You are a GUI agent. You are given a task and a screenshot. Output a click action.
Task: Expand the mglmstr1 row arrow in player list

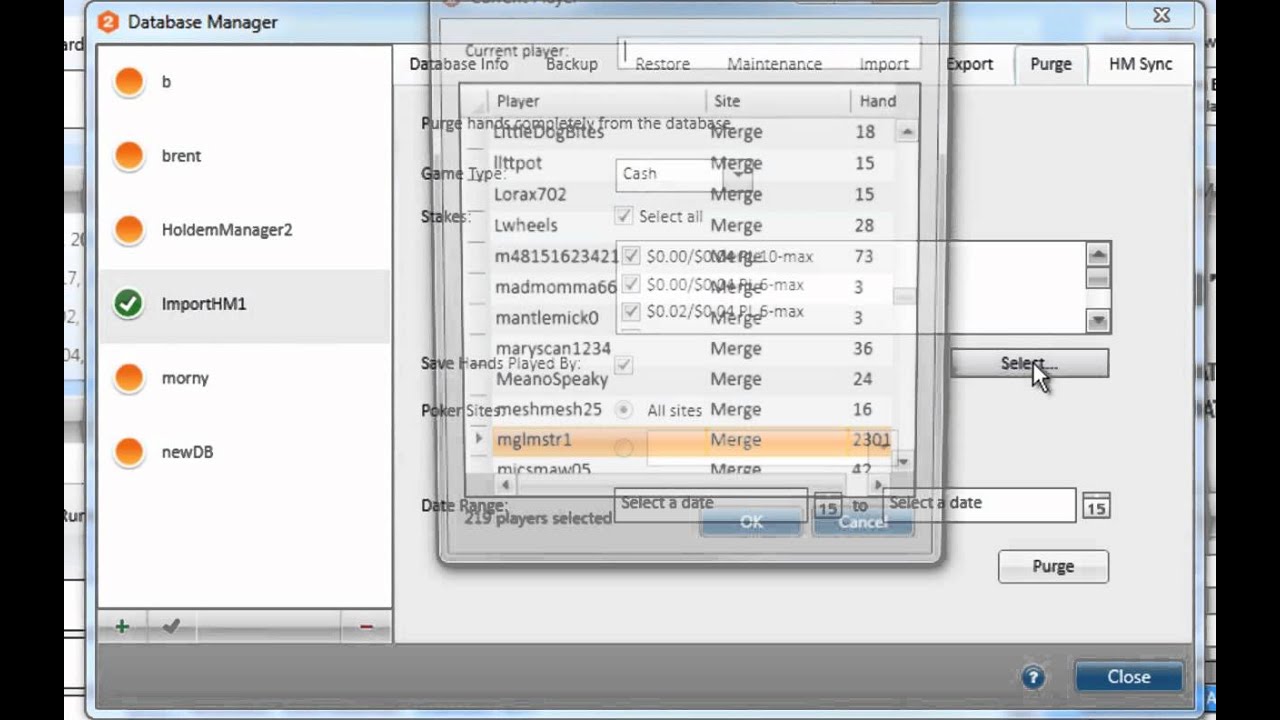pos(478,439)
